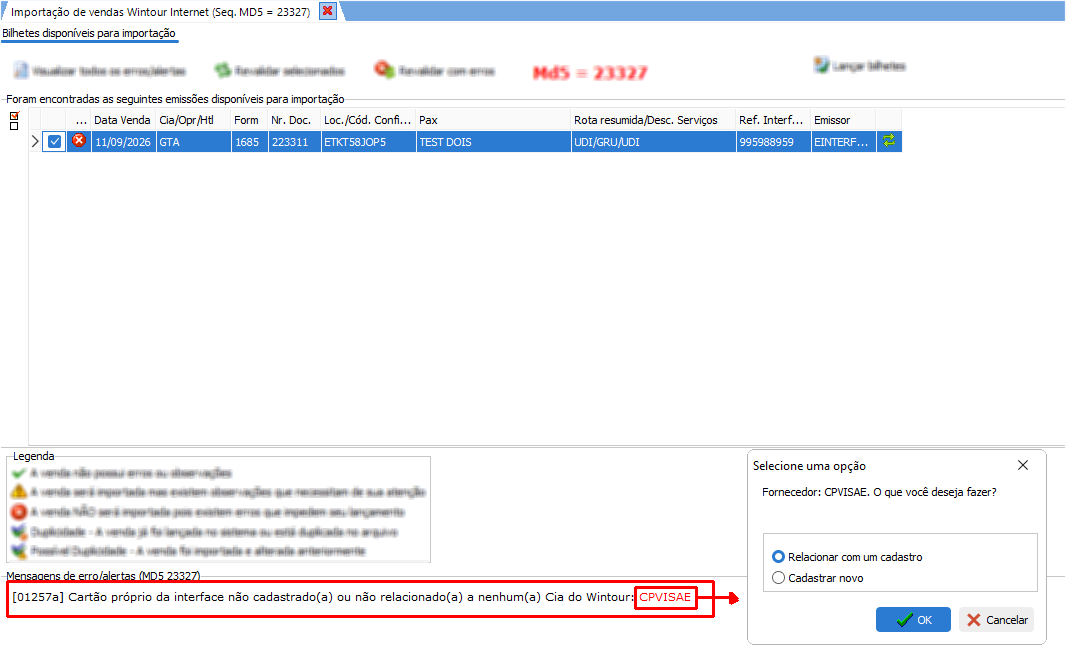Click Visualizar todos os erros/alertas toolbar button
Image resolution: width=1066 pixels, height=660 pixels.
click(99, 71)
